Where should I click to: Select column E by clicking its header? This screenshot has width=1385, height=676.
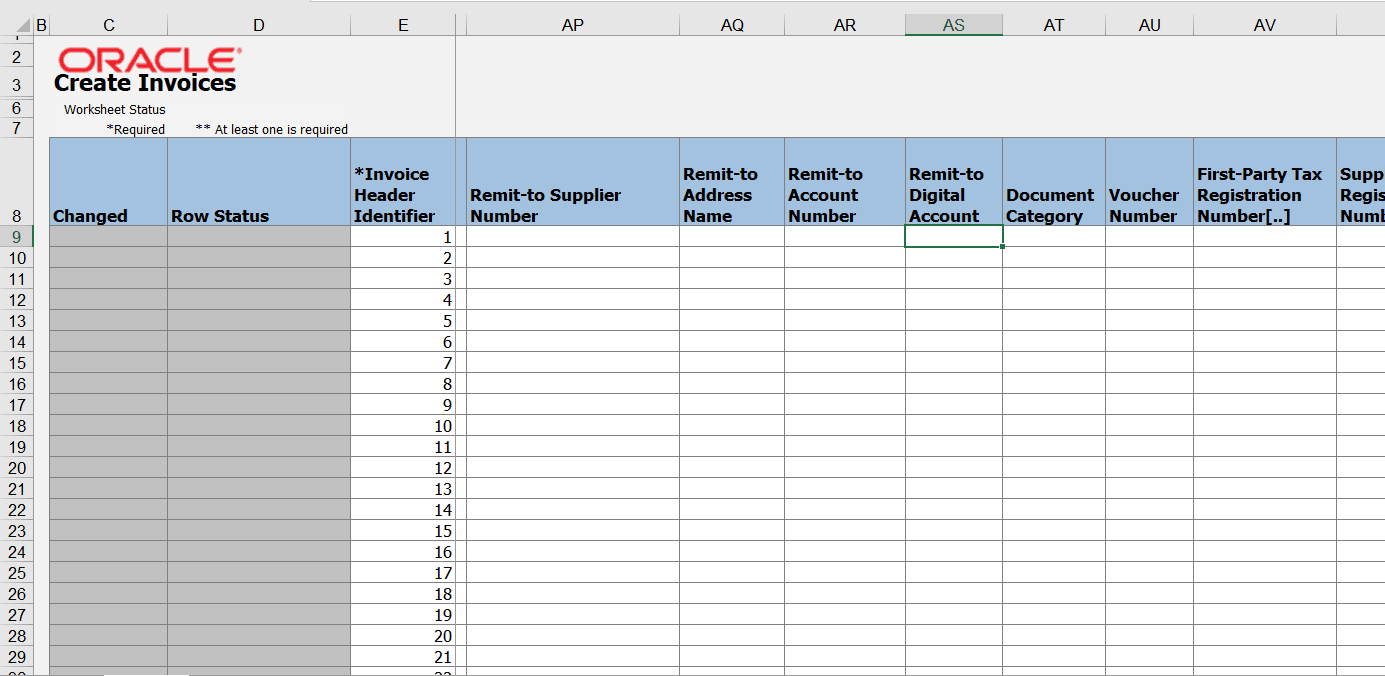402,23
